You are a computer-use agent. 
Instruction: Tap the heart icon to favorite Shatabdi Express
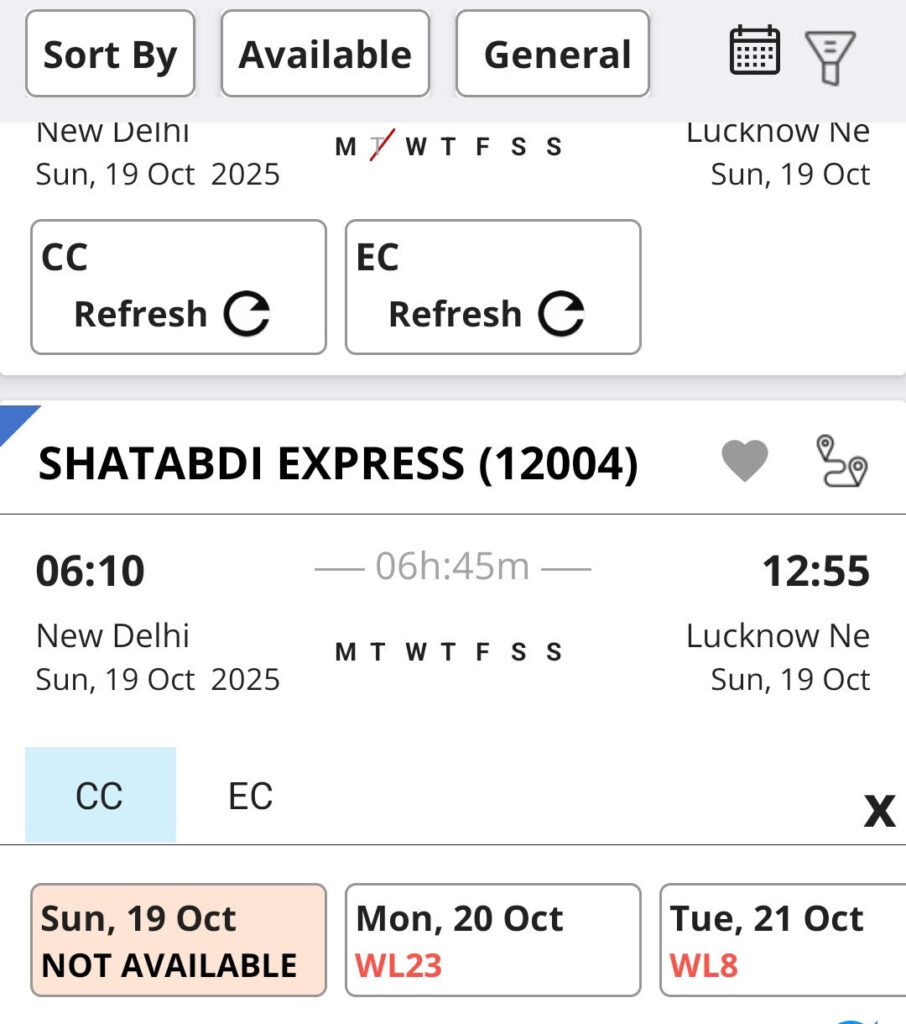point(745,462)
